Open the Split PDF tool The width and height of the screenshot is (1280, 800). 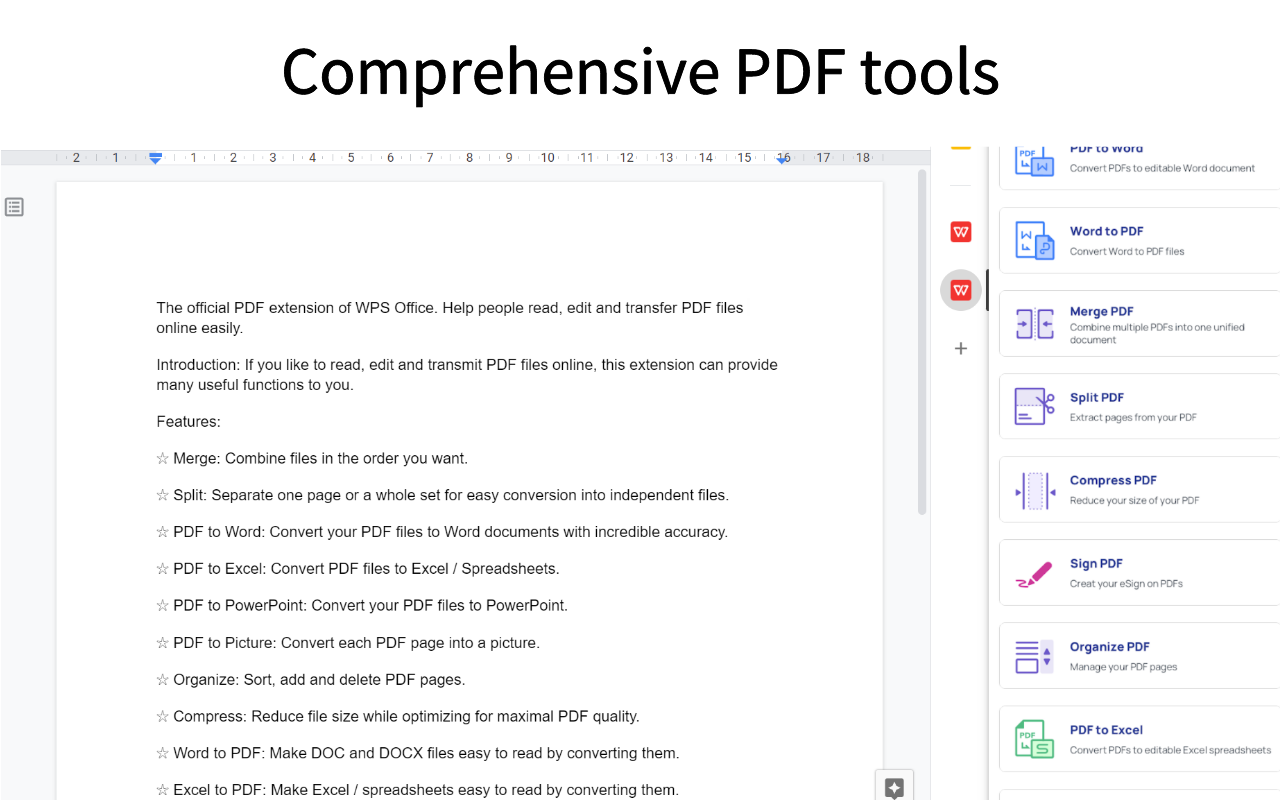click(1139, 407)
